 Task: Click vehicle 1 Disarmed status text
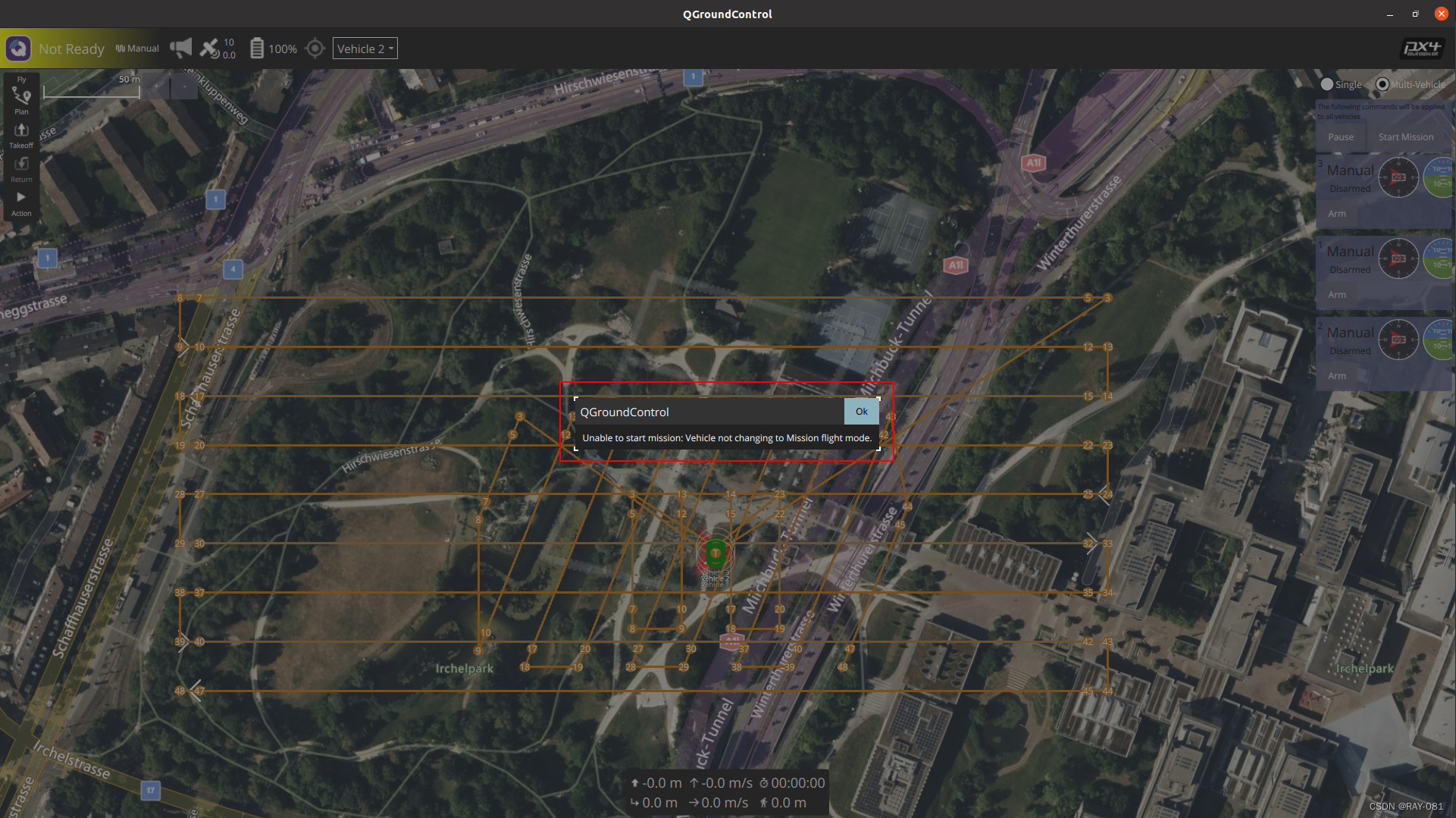[x=1350, y=270]
